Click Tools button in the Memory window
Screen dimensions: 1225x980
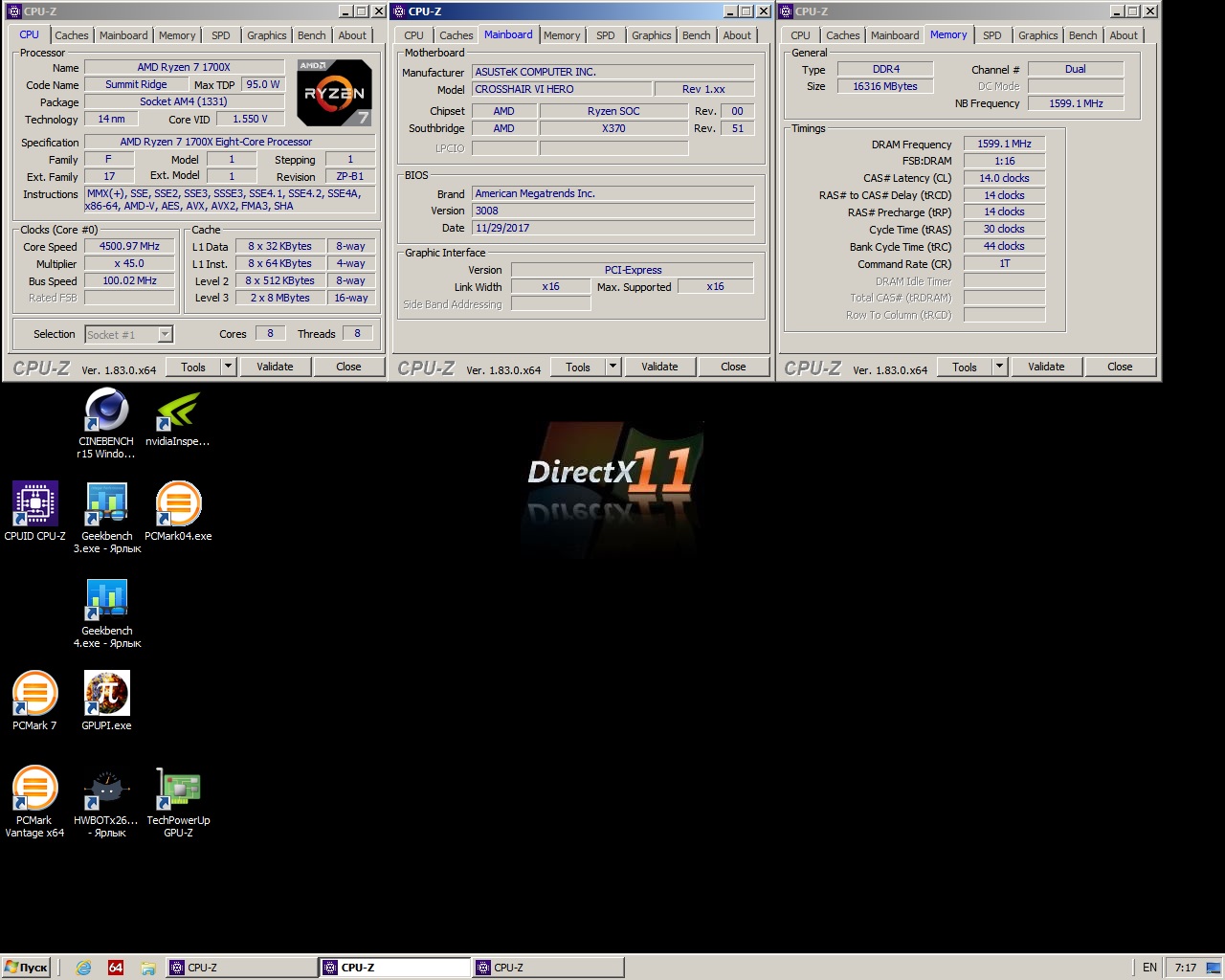965,367
